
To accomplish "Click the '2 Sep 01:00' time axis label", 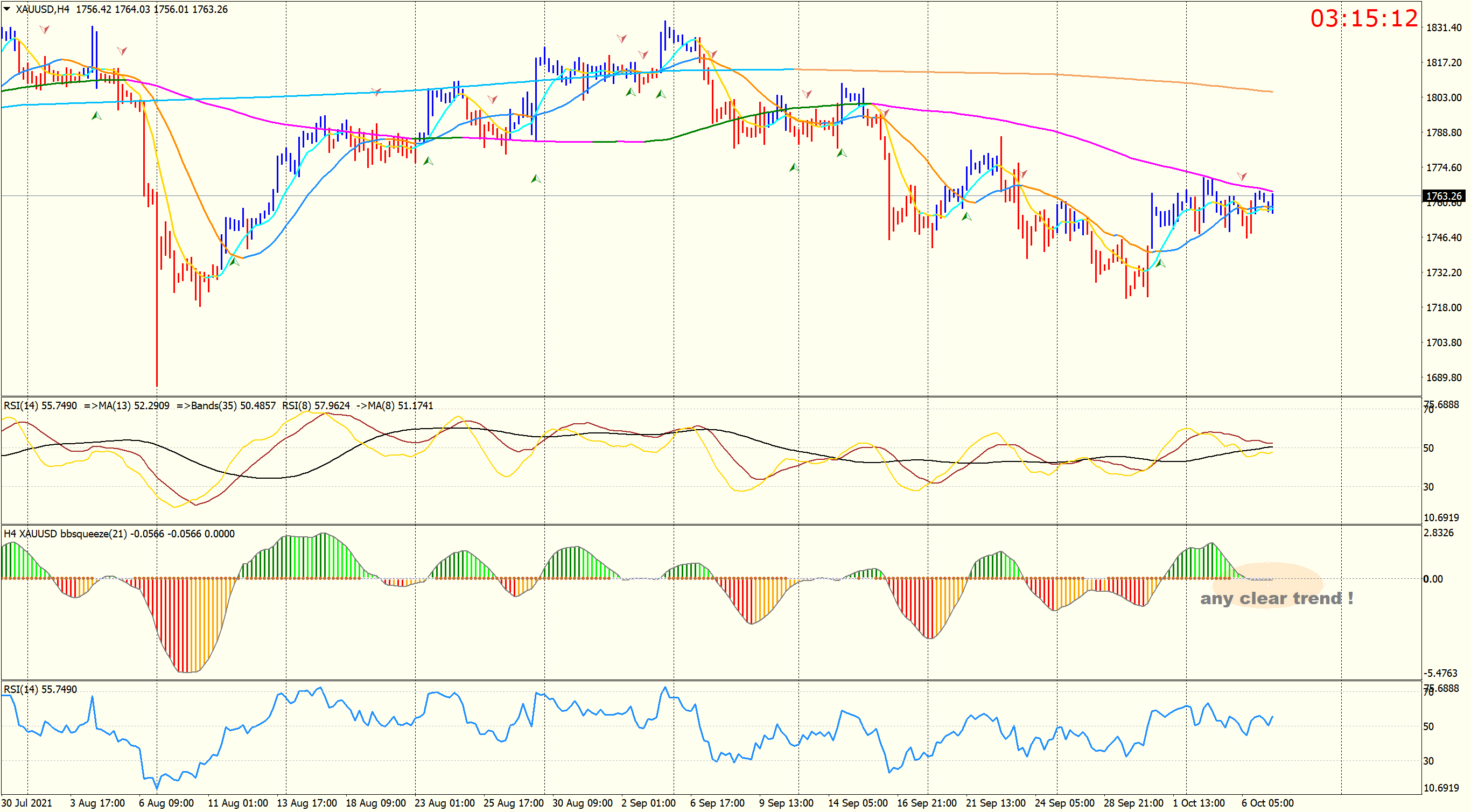I will (x=648, y=803).
